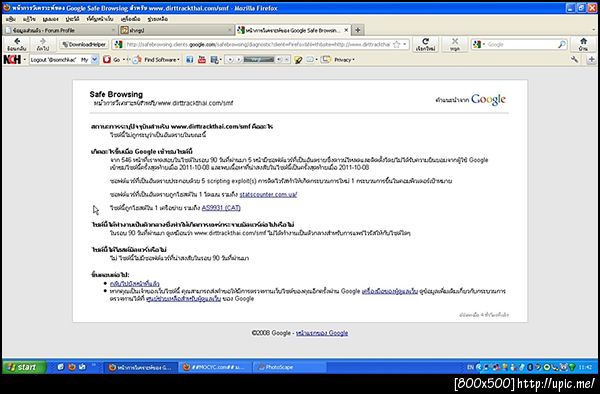The width and height of the screenshot is (600, 394).
Task: Open the Facebook toolbar icon
Action: 189,60
